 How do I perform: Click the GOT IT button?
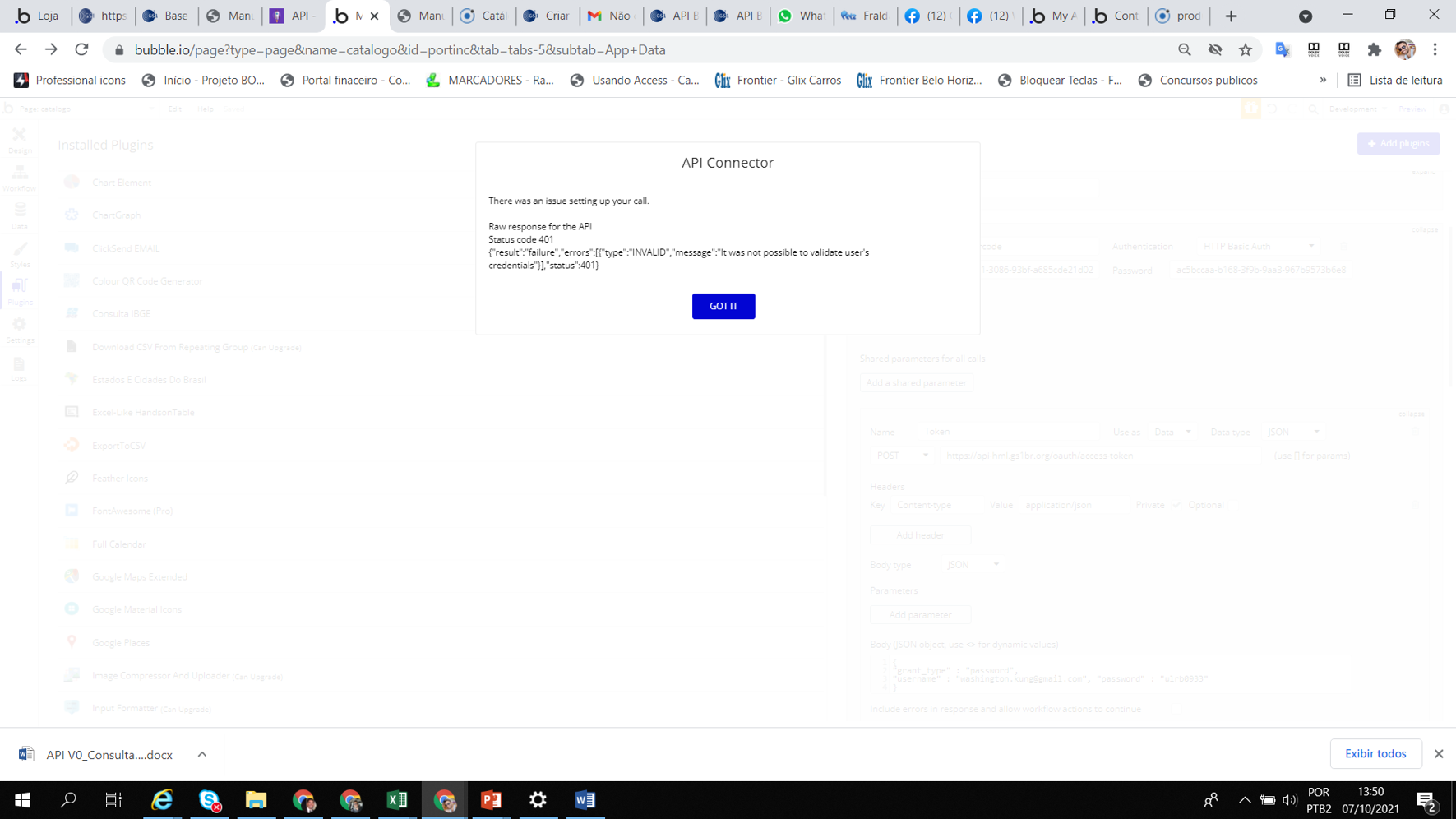[723, 306]
